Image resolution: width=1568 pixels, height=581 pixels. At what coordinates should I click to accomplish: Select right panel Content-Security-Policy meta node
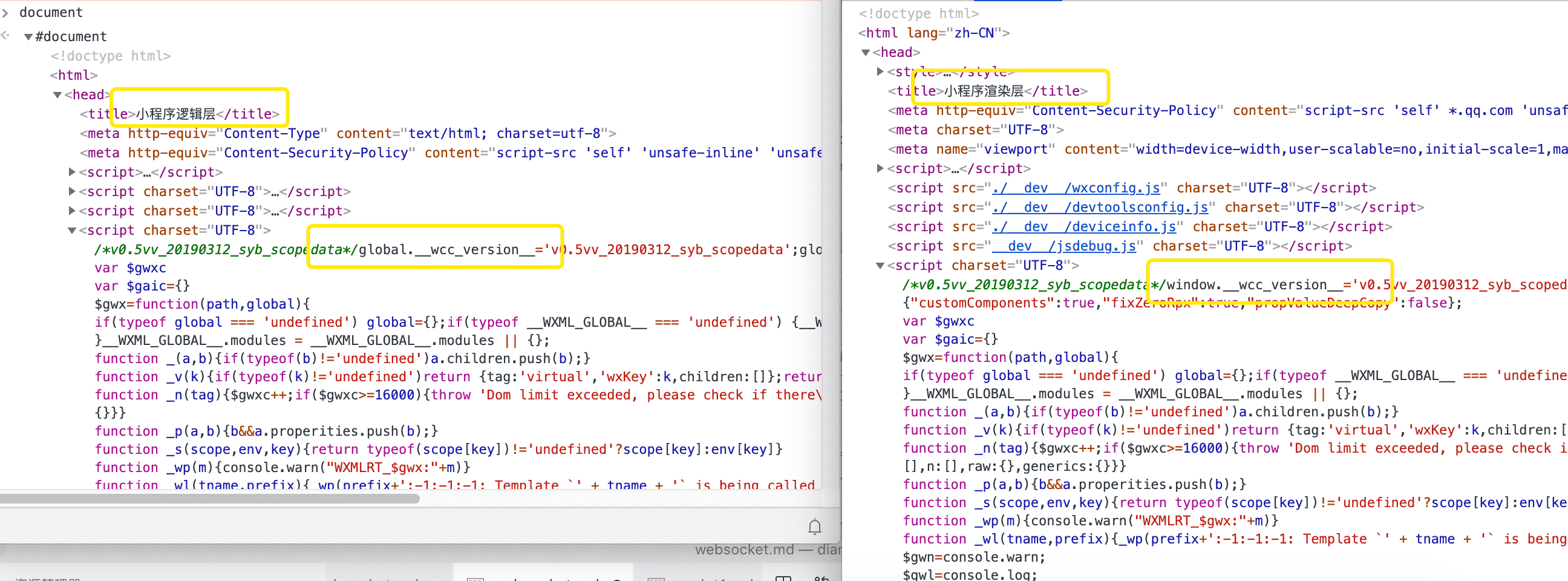tap(1227, 110)
